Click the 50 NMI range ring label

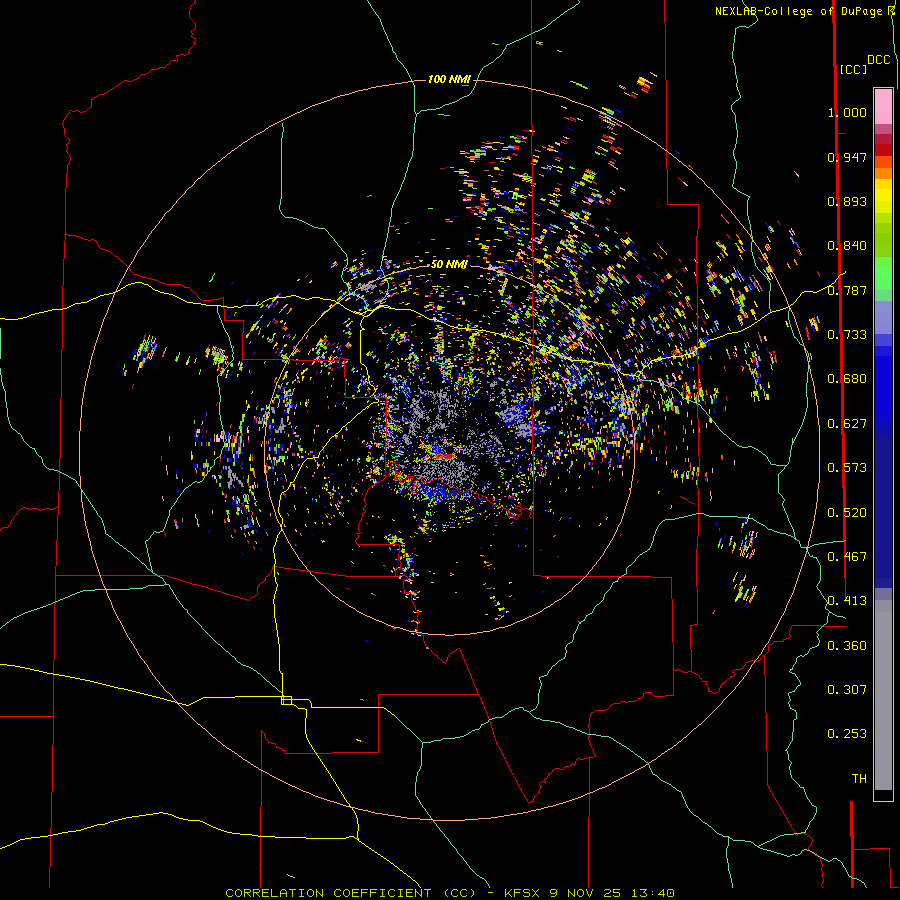coord(449,265)
